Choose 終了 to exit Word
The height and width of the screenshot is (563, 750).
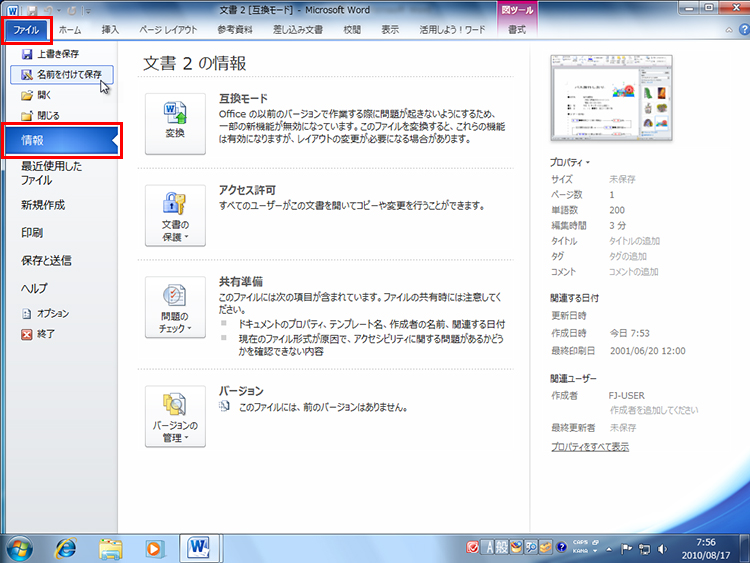pyautogui.click(x=38, y=334)
